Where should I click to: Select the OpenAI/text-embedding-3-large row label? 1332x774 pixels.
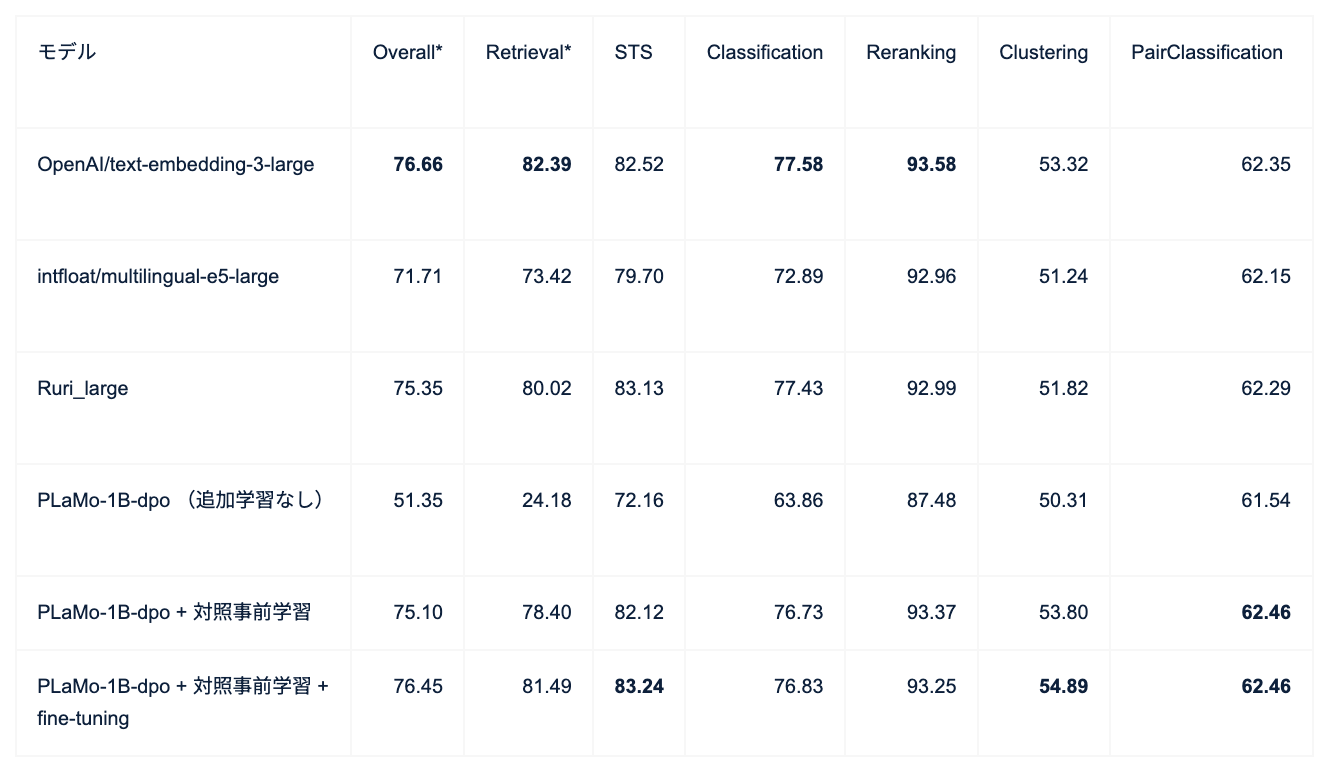[176, 164]
